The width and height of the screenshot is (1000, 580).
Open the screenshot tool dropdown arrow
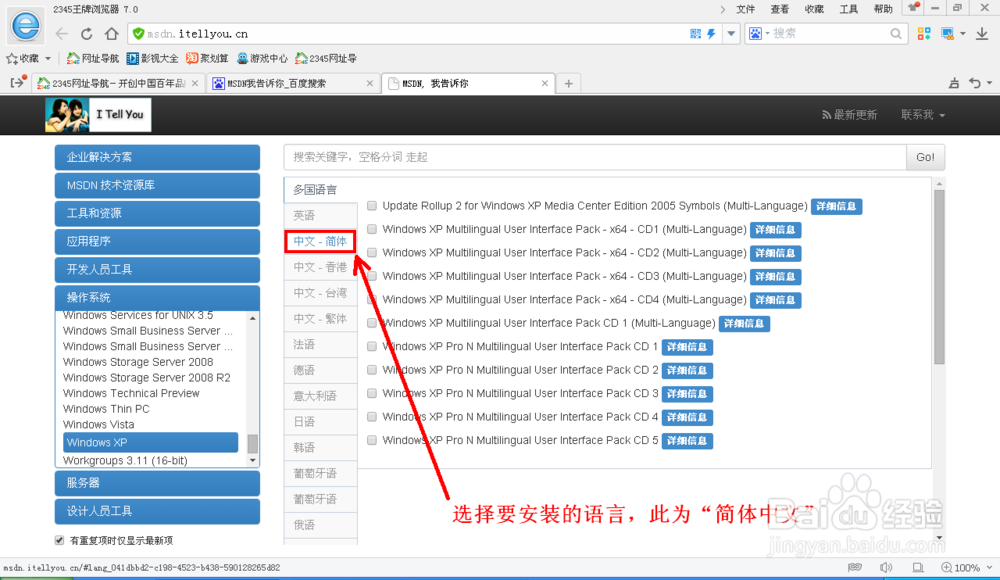click(x=963, y=33)
